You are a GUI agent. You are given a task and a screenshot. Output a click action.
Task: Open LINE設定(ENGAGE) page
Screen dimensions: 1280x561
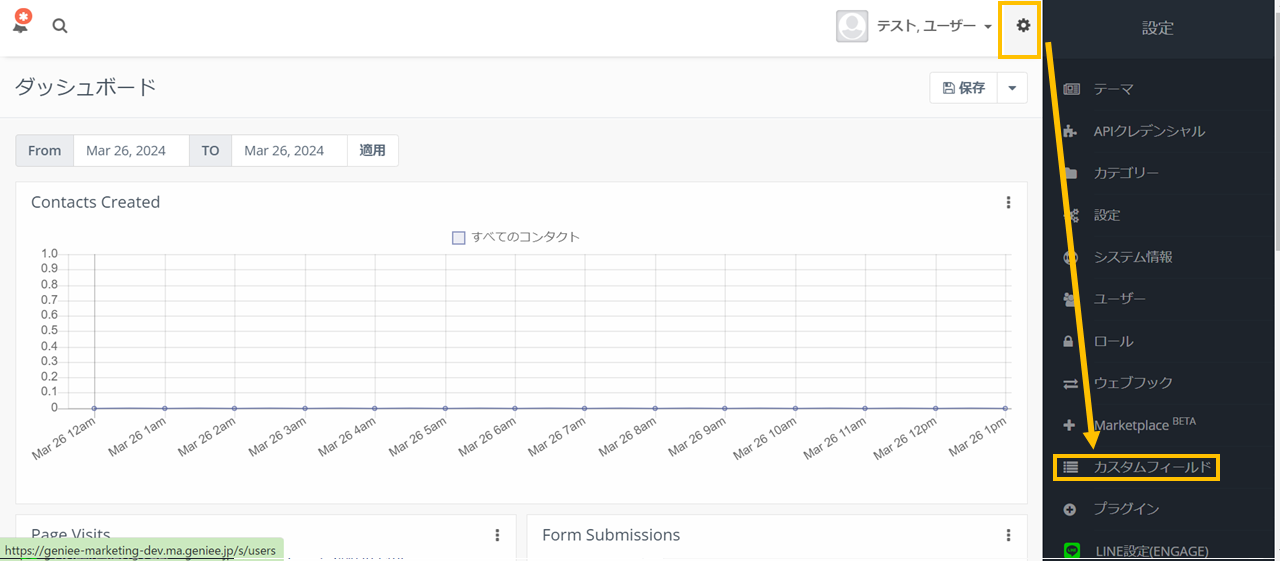pos(1151,551)
